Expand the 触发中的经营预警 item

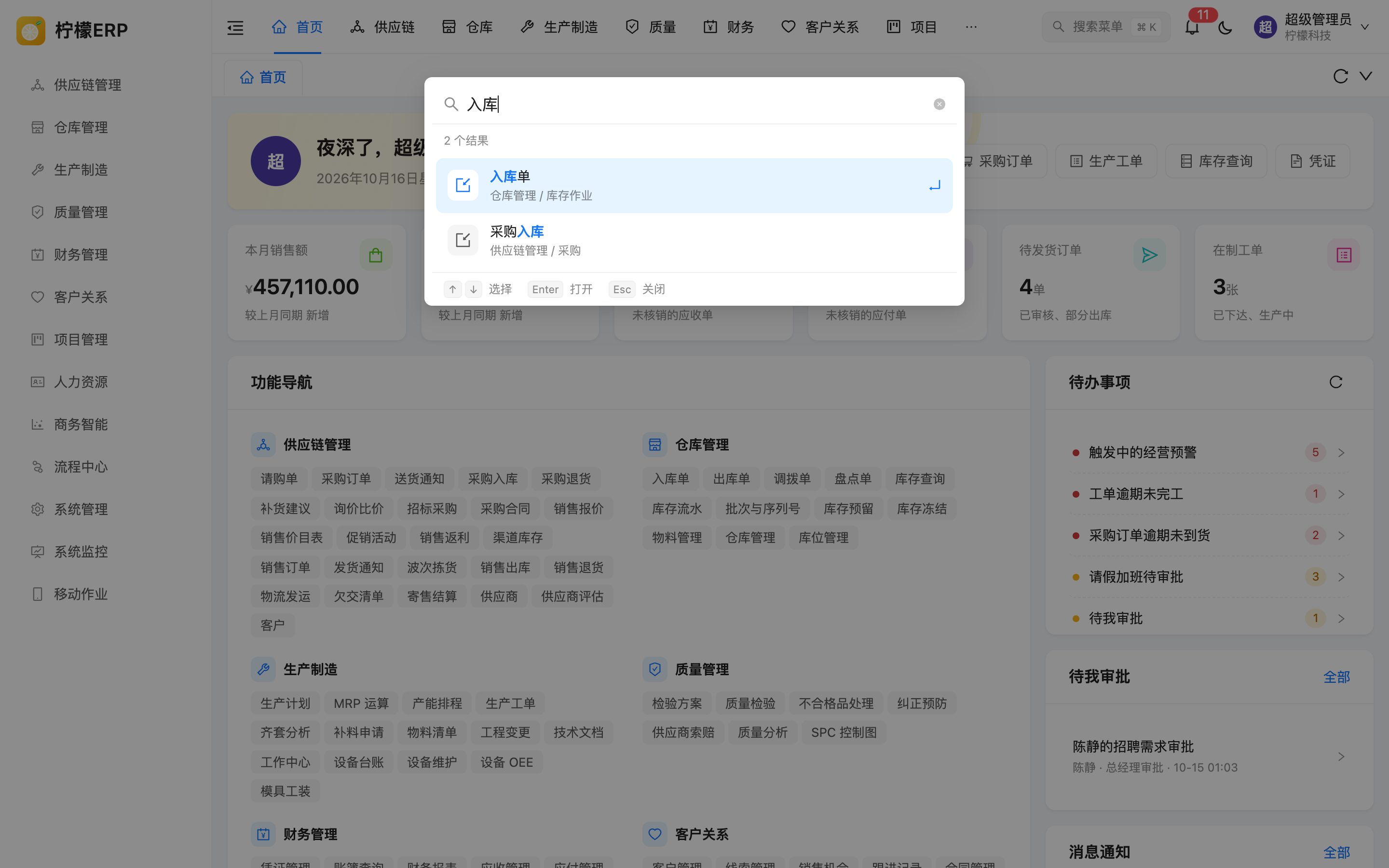[x=1209, y=452]
